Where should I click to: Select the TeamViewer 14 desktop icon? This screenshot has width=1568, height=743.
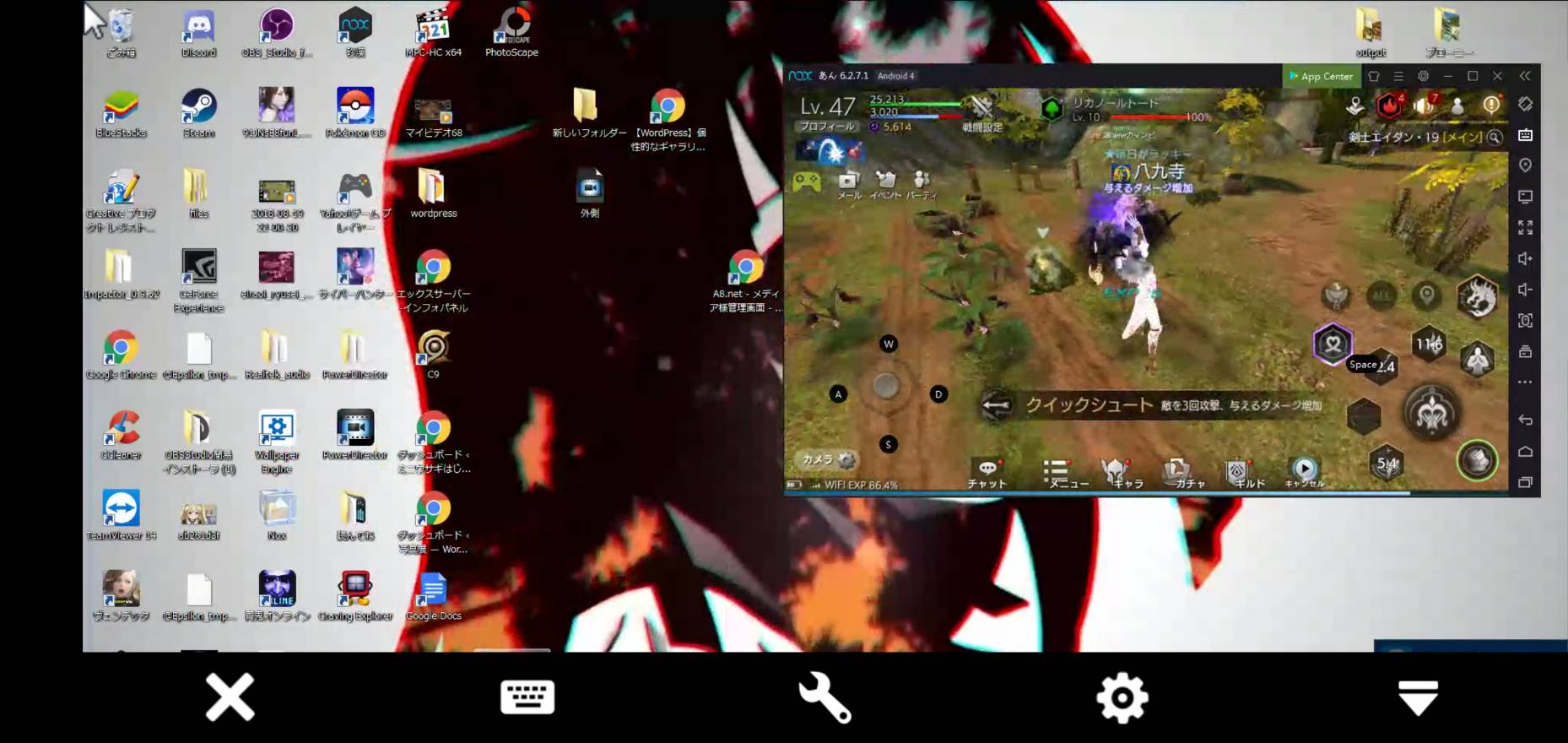pyautogui.click(x=122, y=516)
